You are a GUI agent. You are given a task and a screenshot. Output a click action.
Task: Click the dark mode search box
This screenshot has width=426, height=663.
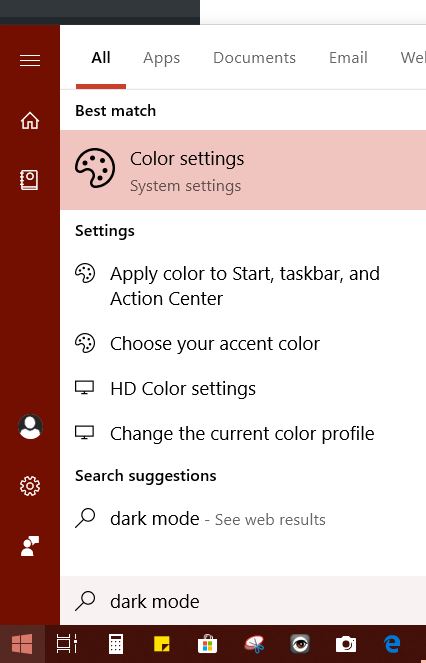[243, 601]
